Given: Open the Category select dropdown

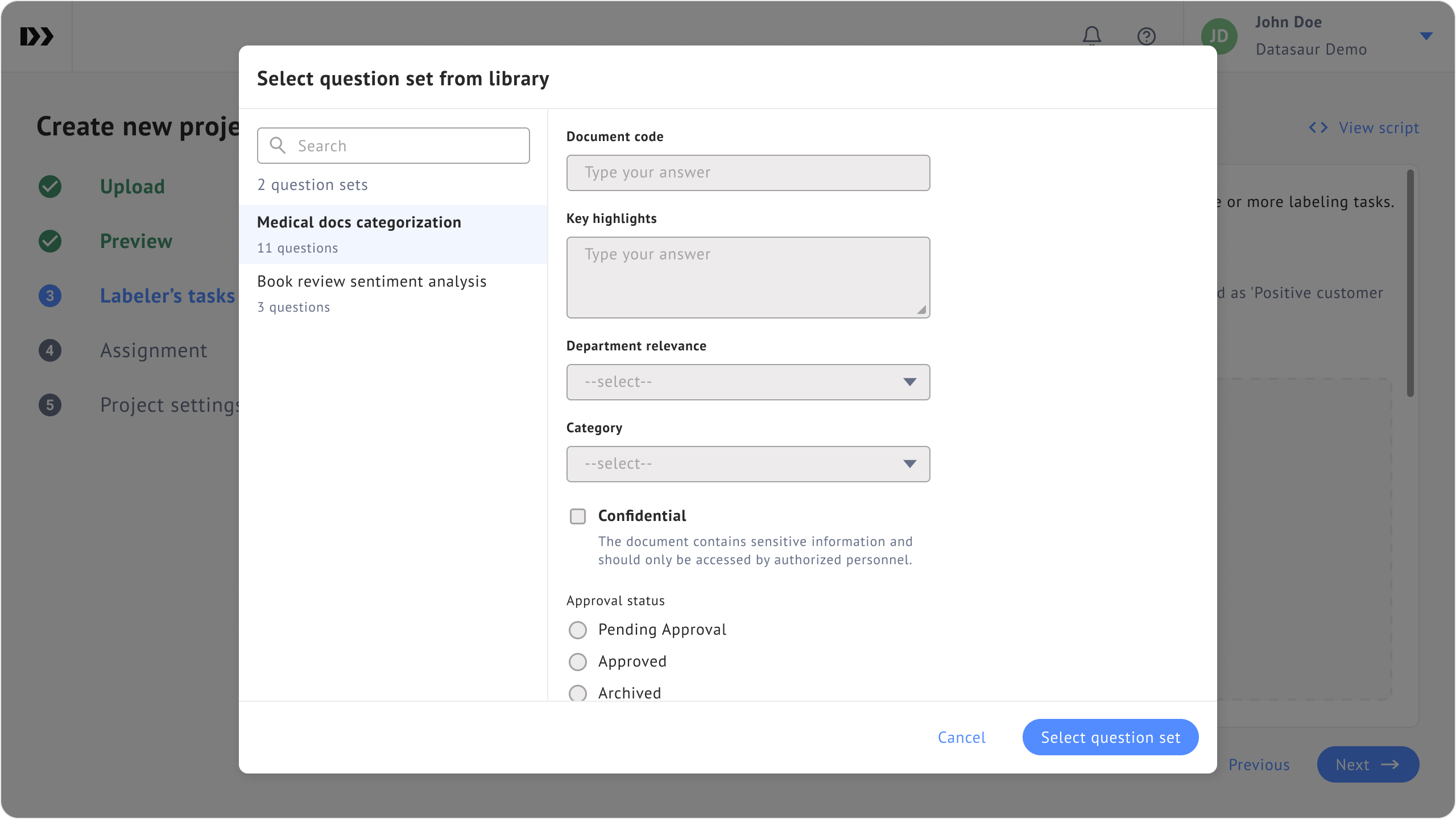Looking at the screenshot, I should pos(748,464).
